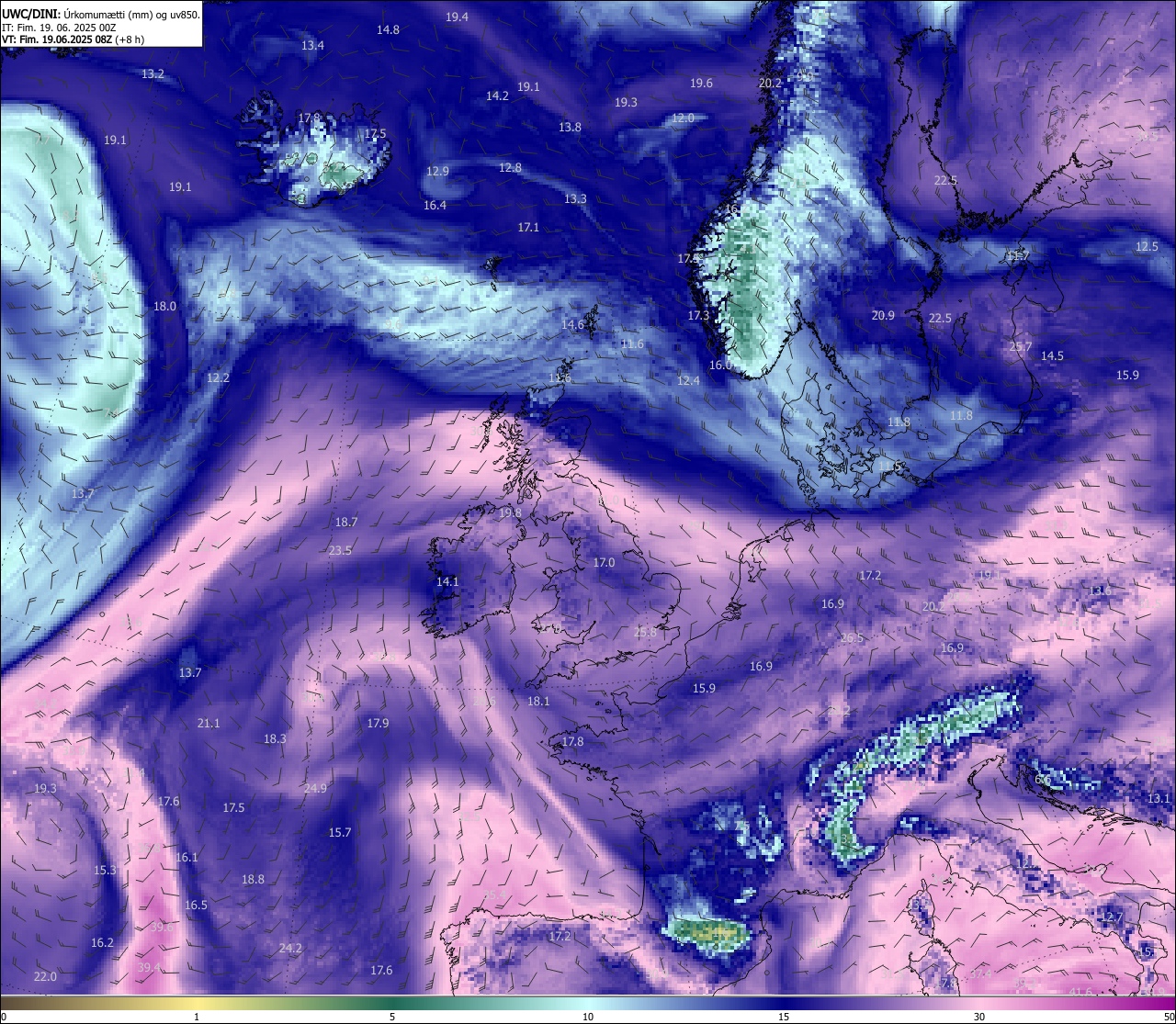Click the '30' label on the color scale
This screenshot has height=1024, width=1176.
[x=979, y=1016]
